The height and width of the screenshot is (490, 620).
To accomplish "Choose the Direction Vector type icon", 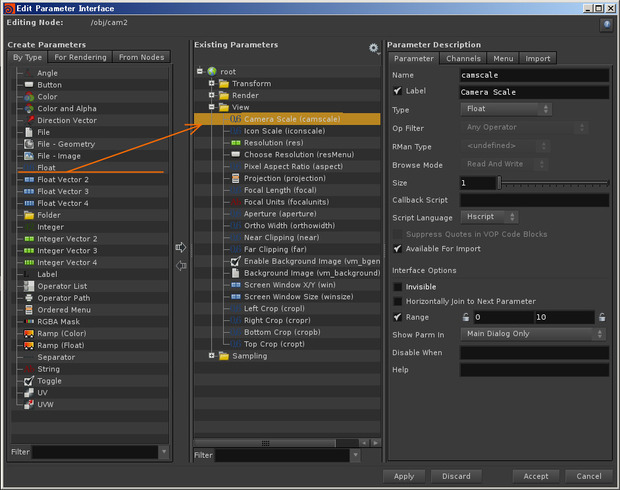I will click(x=30, y=120).
